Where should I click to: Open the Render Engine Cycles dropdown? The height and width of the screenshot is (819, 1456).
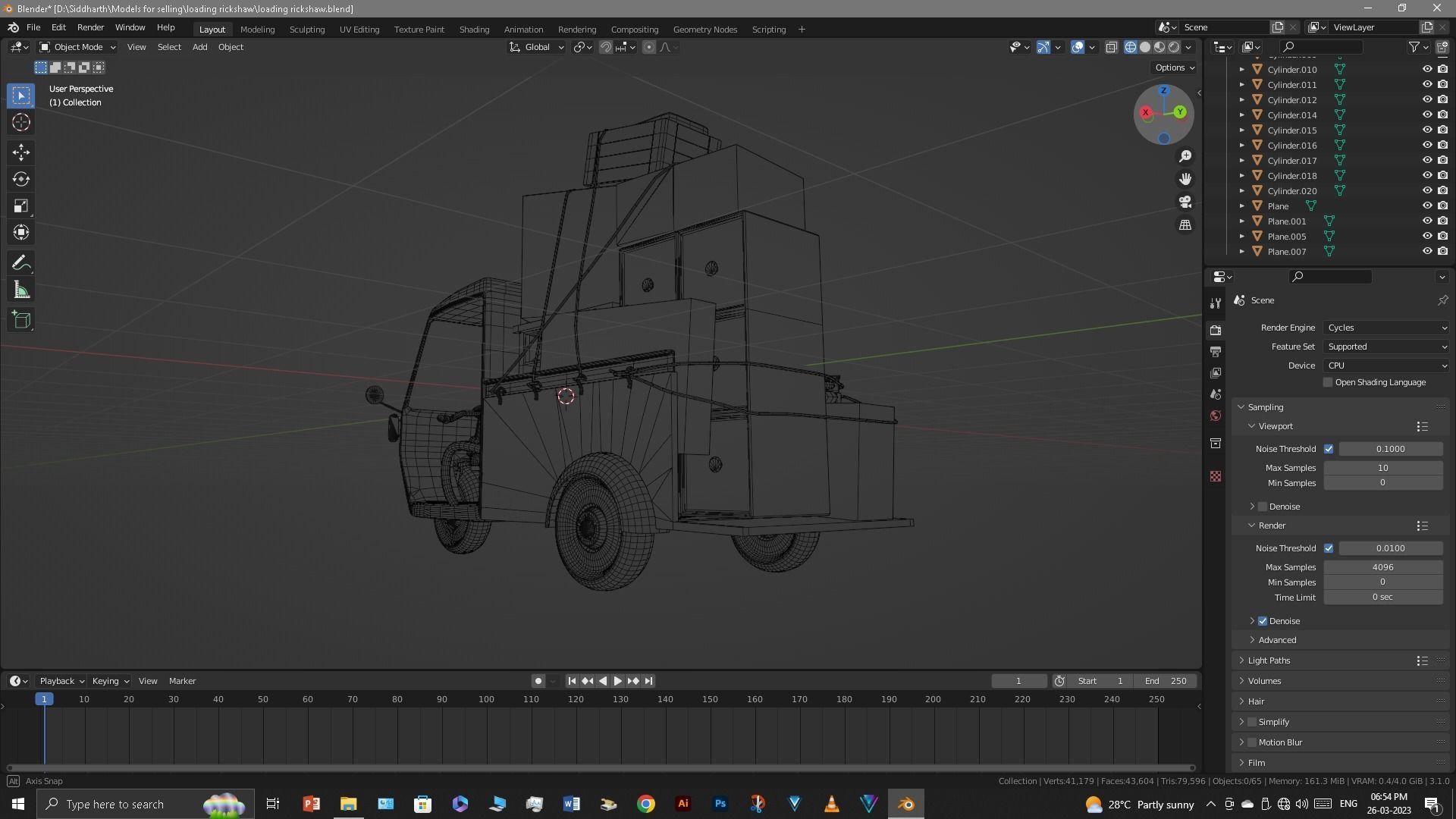(x=1386, y=328)
